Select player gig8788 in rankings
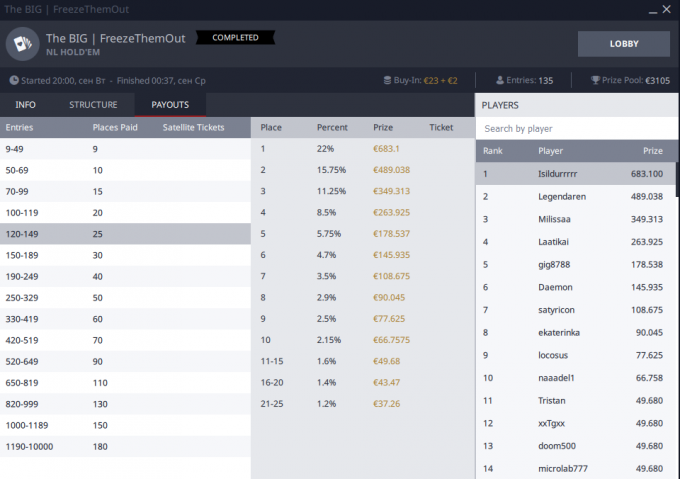 tap(575, 264)
